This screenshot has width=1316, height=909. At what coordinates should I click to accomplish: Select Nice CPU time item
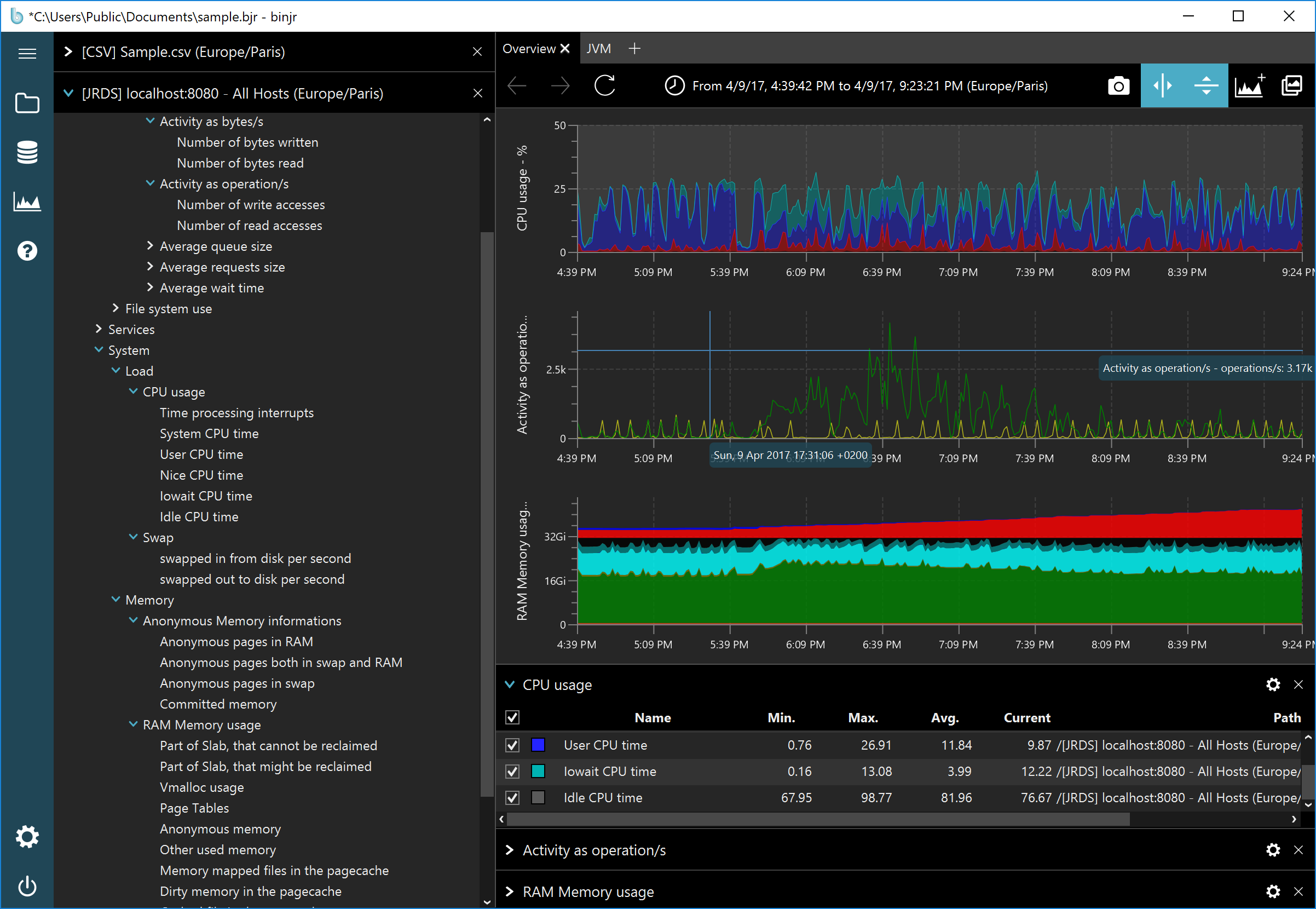click(201, 475)
